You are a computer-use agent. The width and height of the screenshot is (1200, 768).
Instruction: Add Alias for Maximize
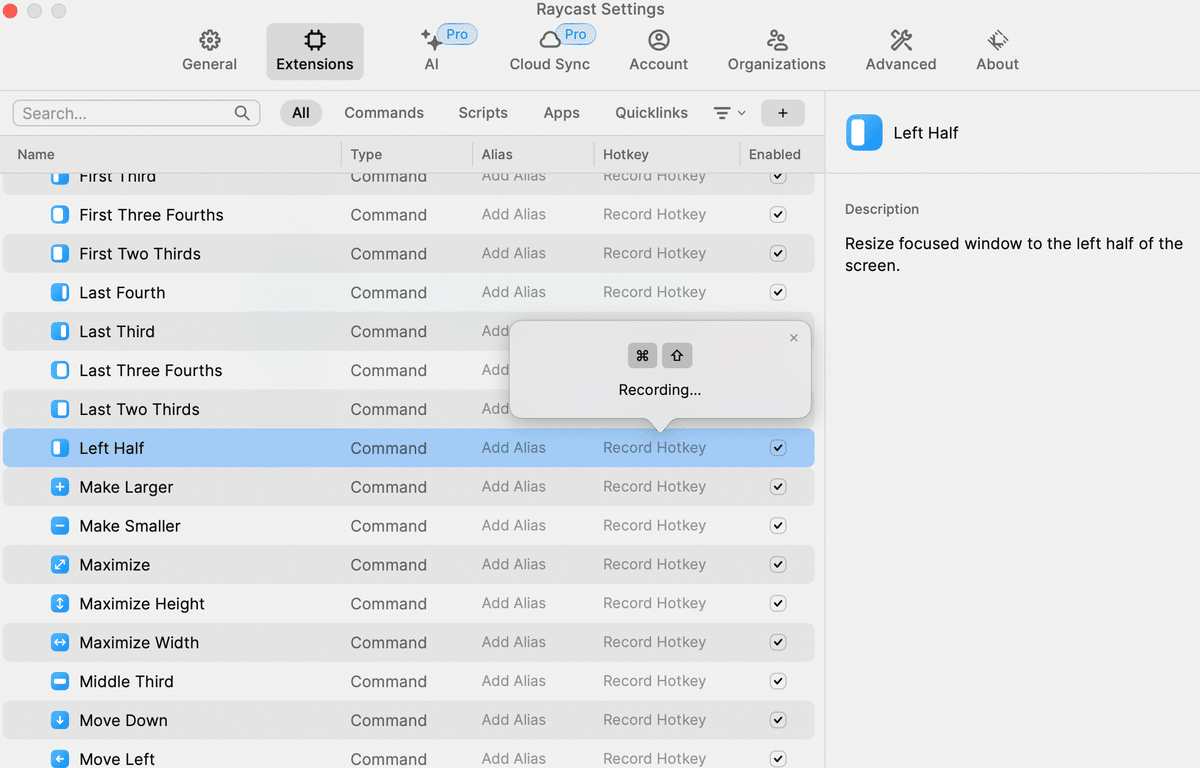[514, 564]
